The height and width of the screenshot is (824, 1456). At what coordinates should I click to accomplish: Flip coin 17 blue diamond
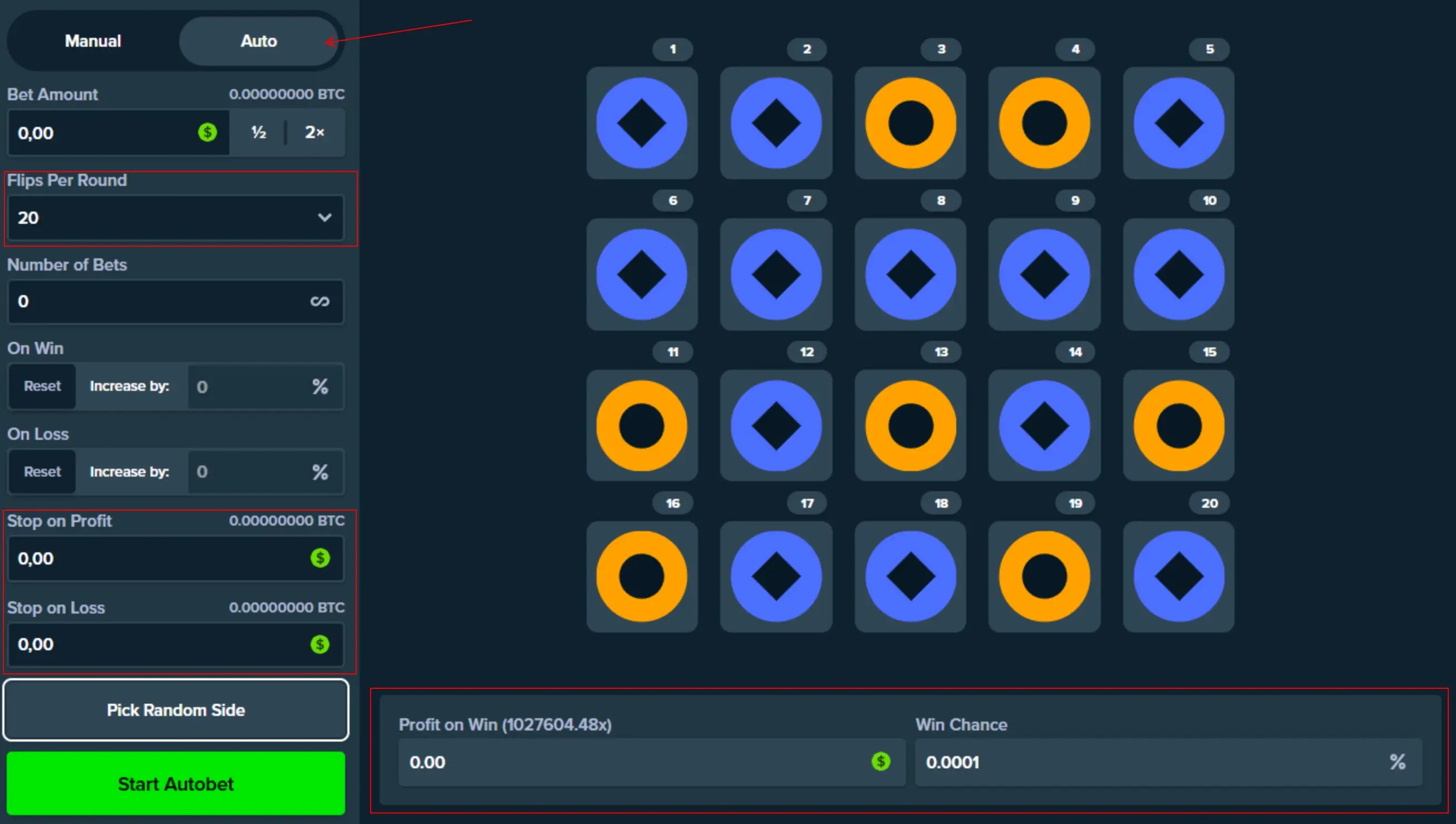[x=776, y=577]
